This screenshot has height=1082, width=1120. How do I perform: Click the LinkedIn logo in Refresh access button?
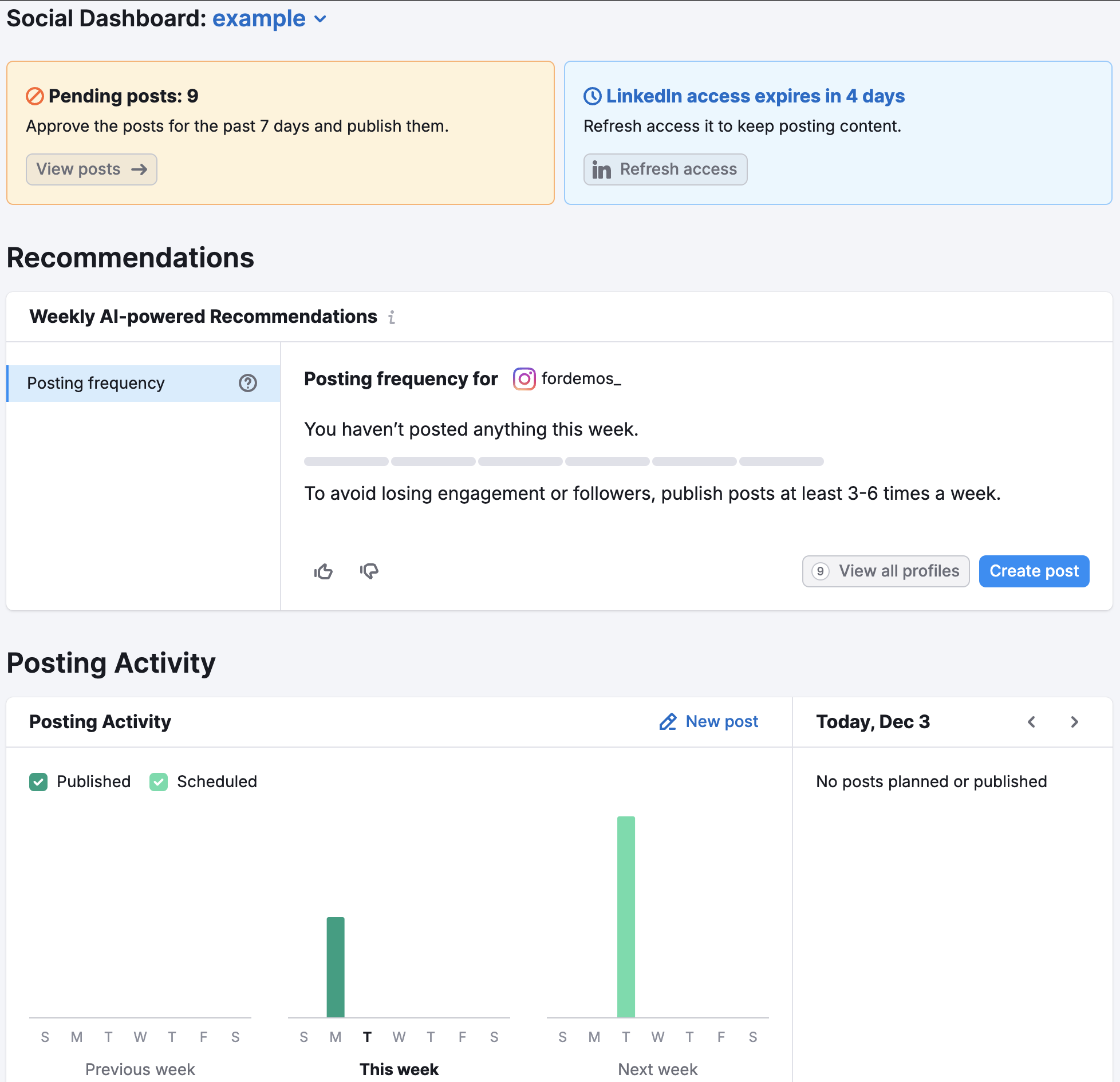(602, 169)
